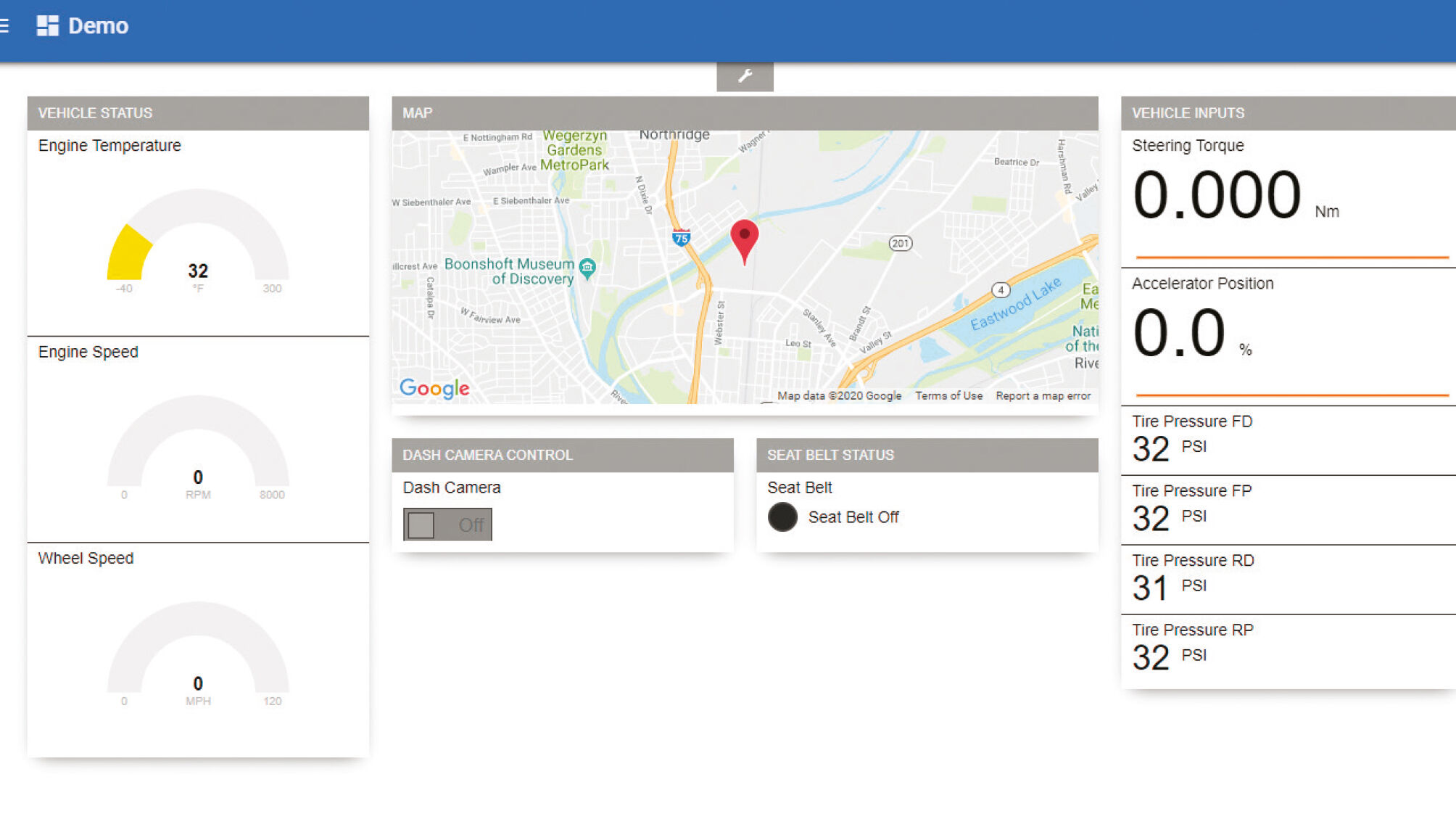Click the Wheel Speed MPH gauge
1456x819 pixels.
[198, 651]
